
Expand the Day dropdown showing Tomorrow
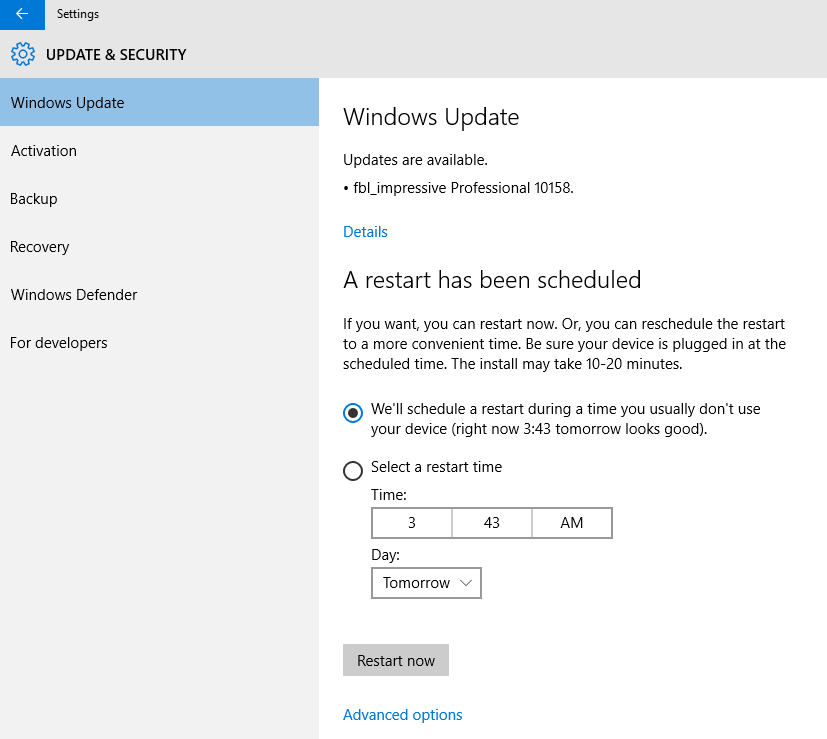[x=426, y=583]
